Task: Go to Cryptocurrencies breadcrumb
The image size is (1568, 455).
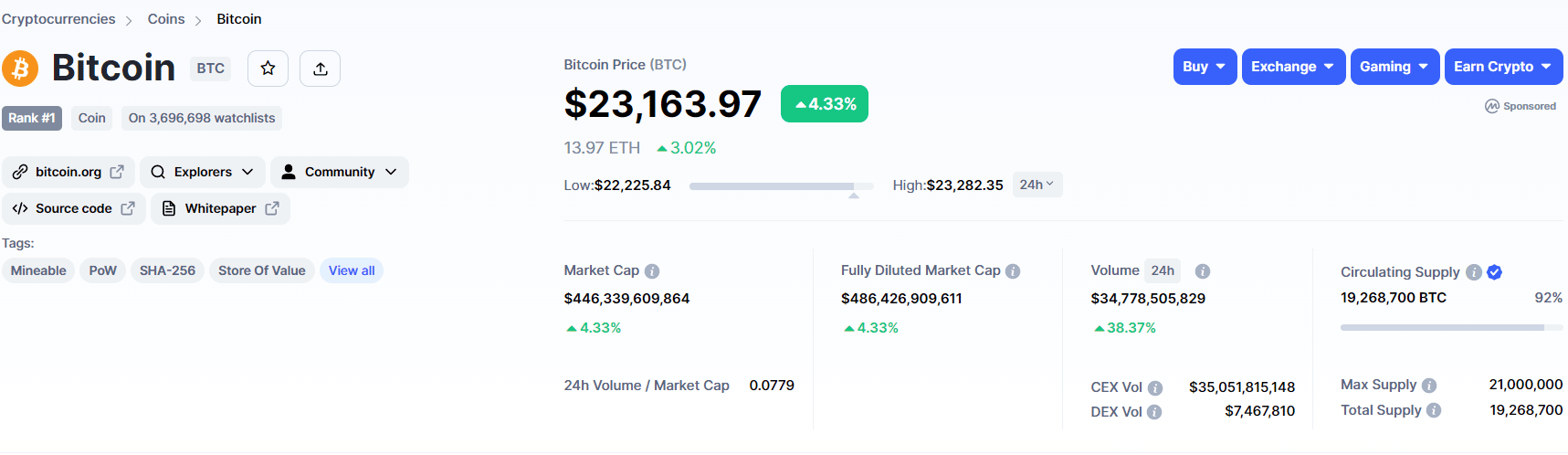Action: pos(58,19)
